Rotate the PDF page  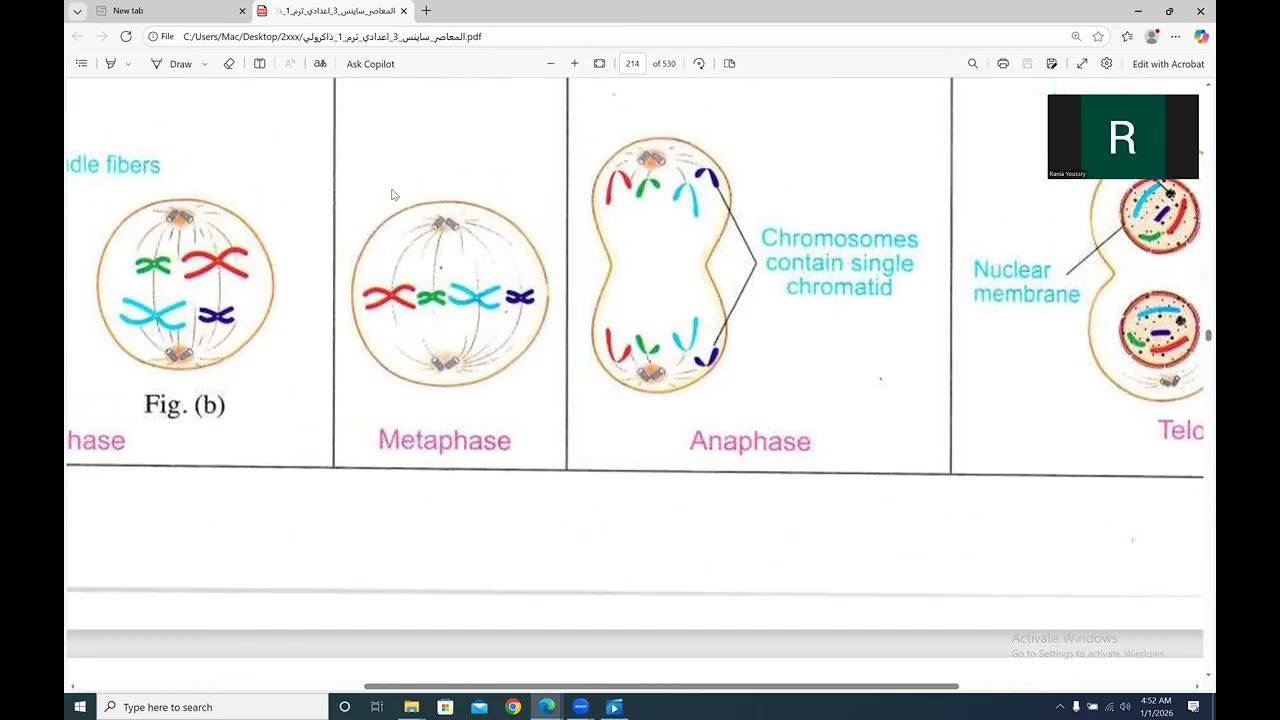coord(699,63)
